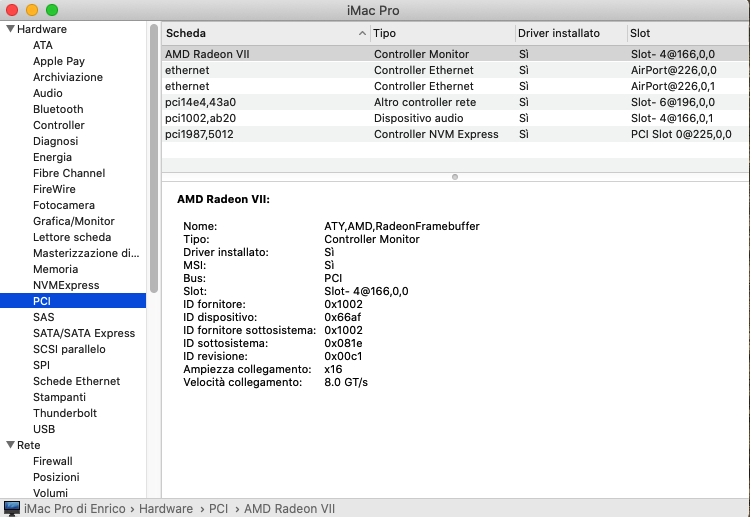Click the Controller NVM Express type cell

pos(436,134)
